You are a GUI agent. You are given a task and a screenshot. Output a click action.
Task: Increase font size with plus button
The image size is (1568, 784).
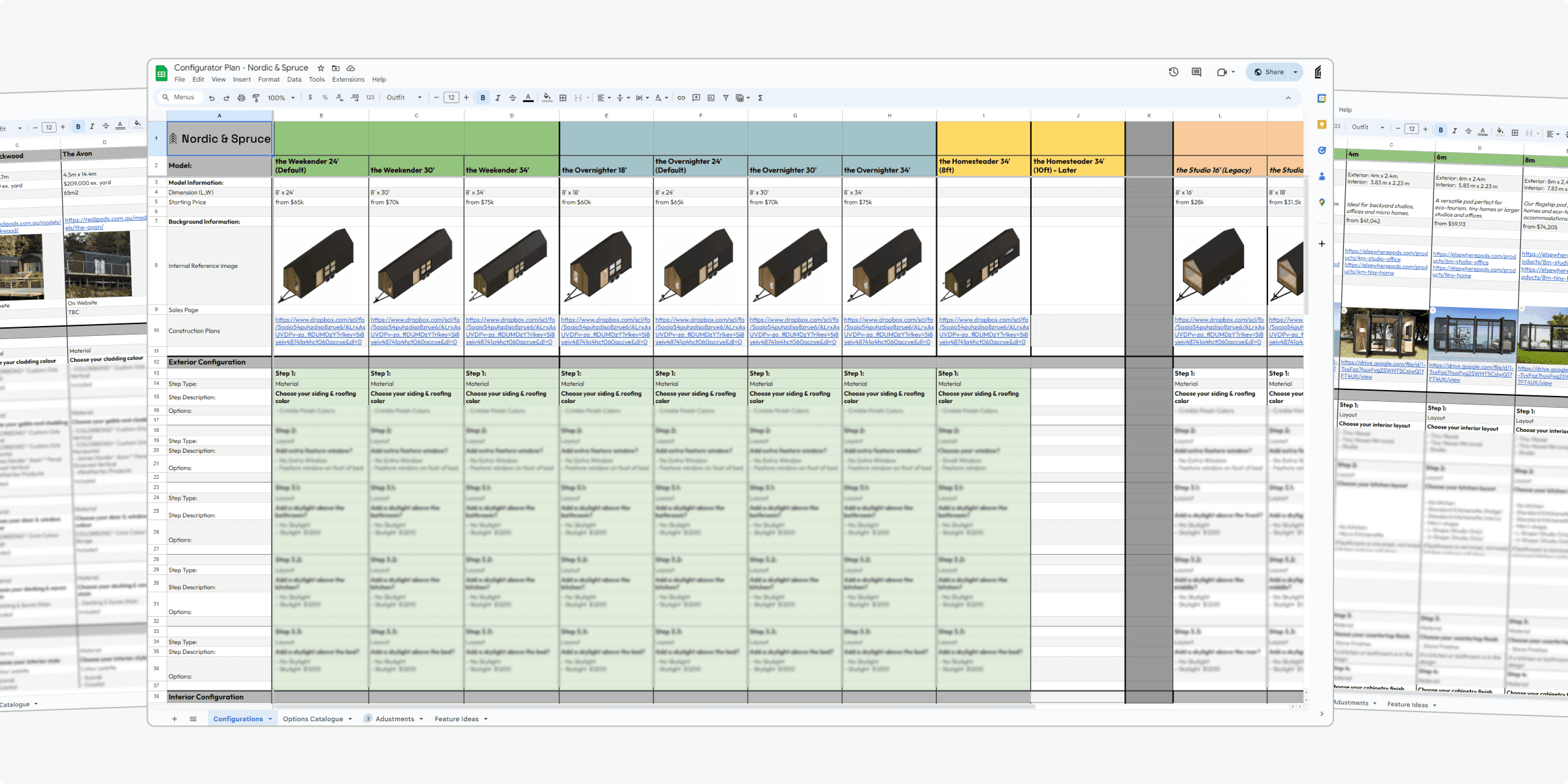466,98
